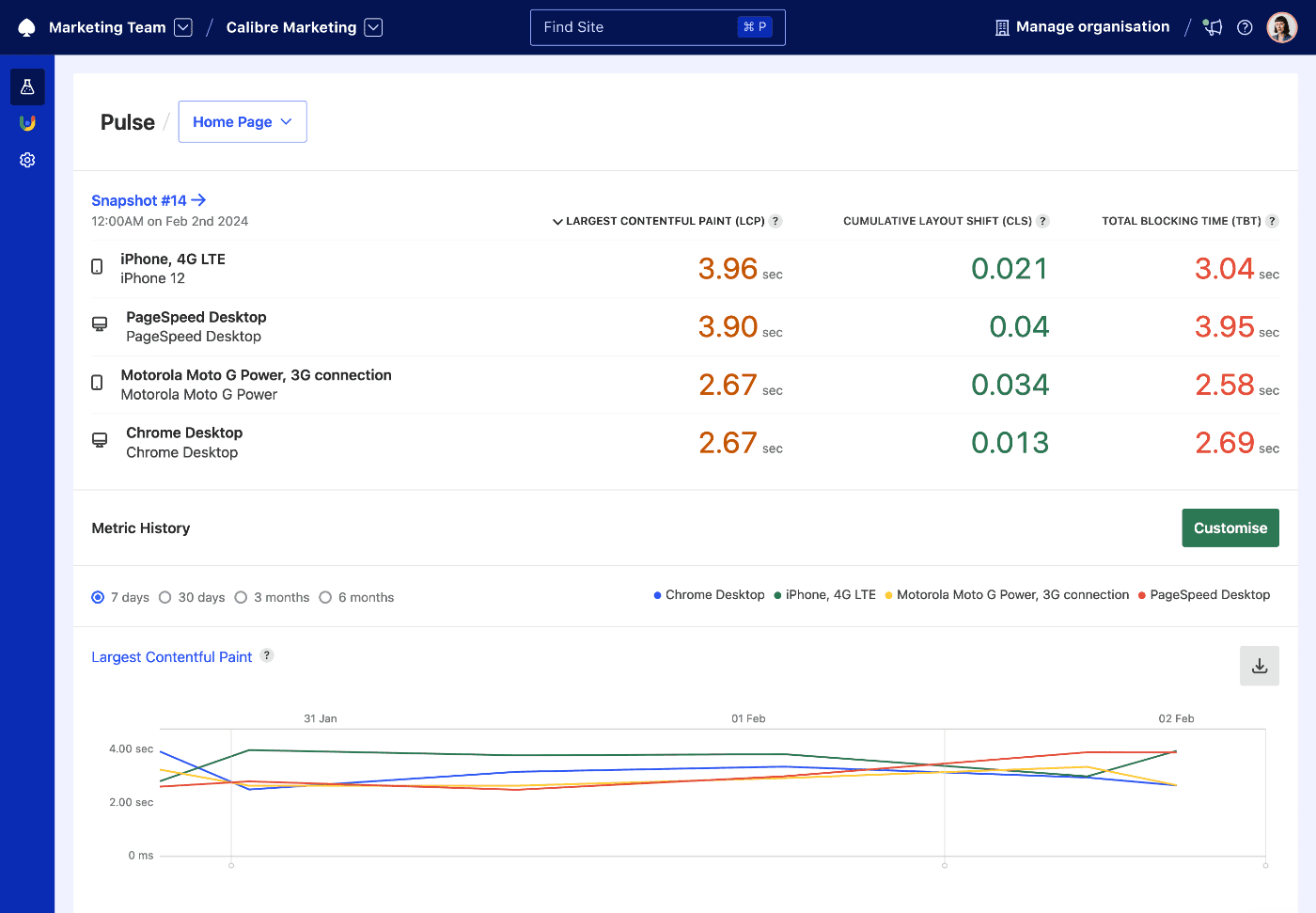Click the Calibre spade logo in the top bar
Image resolution: width=1316 pixels, height=913 pixels.
click(x=25, y=26)
